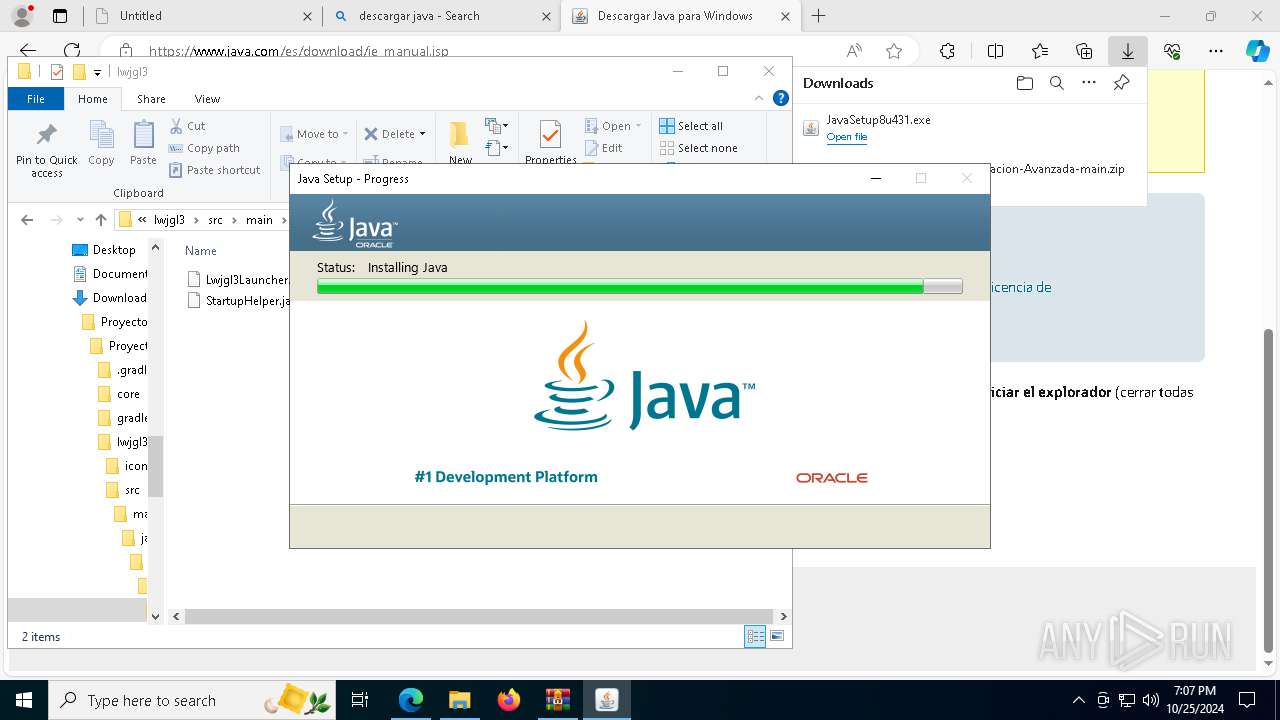This screenshot has height=720, width=1280.
Task: Switch to descargar java Search tab
Action: 441,16
